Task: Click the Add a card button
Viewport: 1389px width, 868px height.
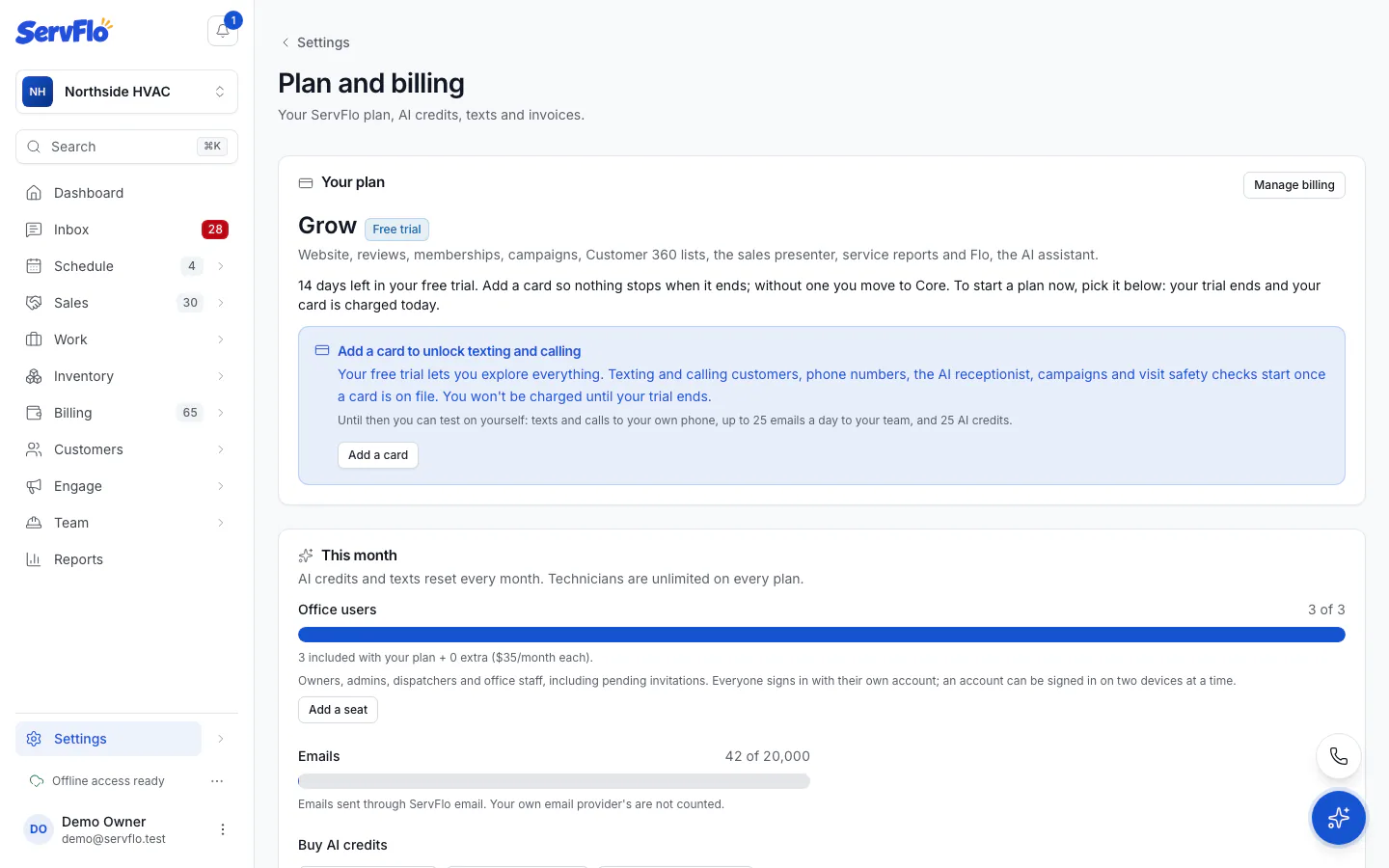Action: [378, 455]
